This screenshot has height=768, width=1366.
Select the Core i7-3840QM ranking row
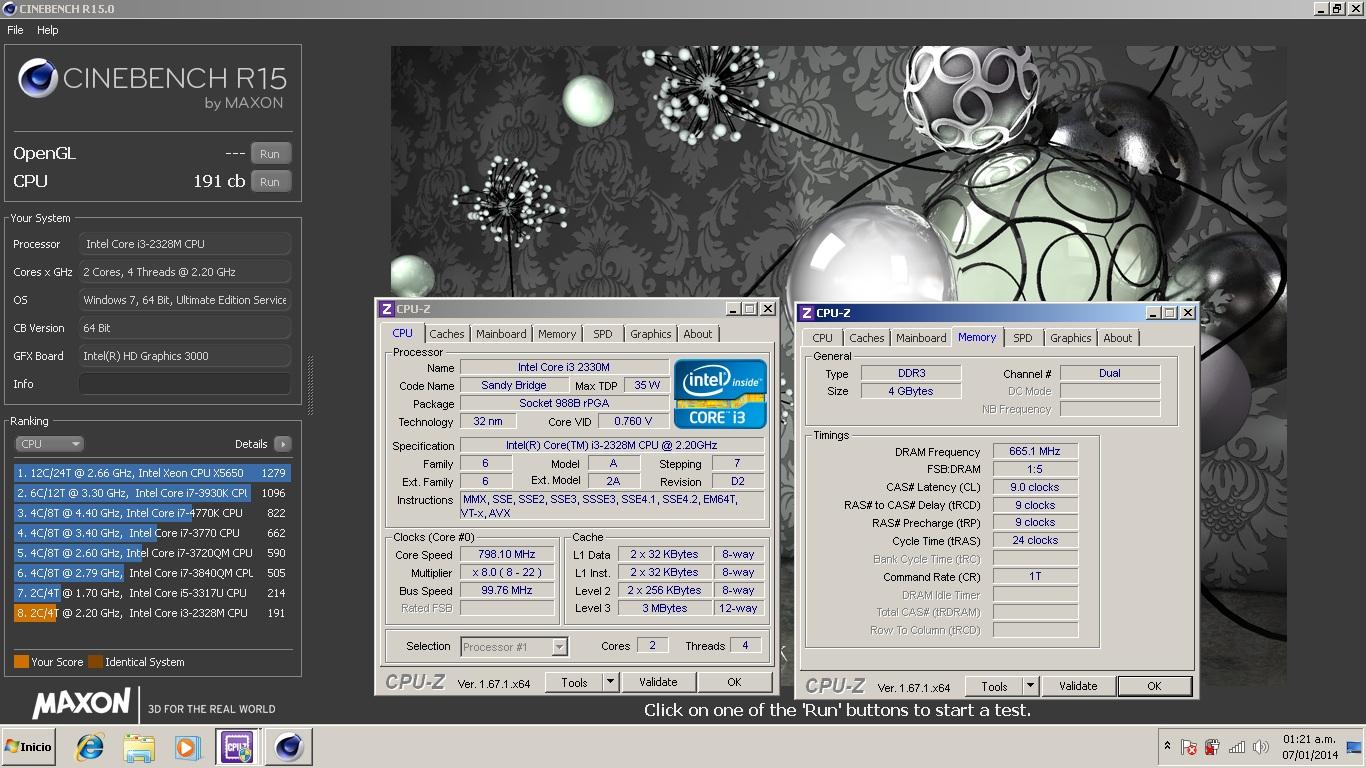151,573
